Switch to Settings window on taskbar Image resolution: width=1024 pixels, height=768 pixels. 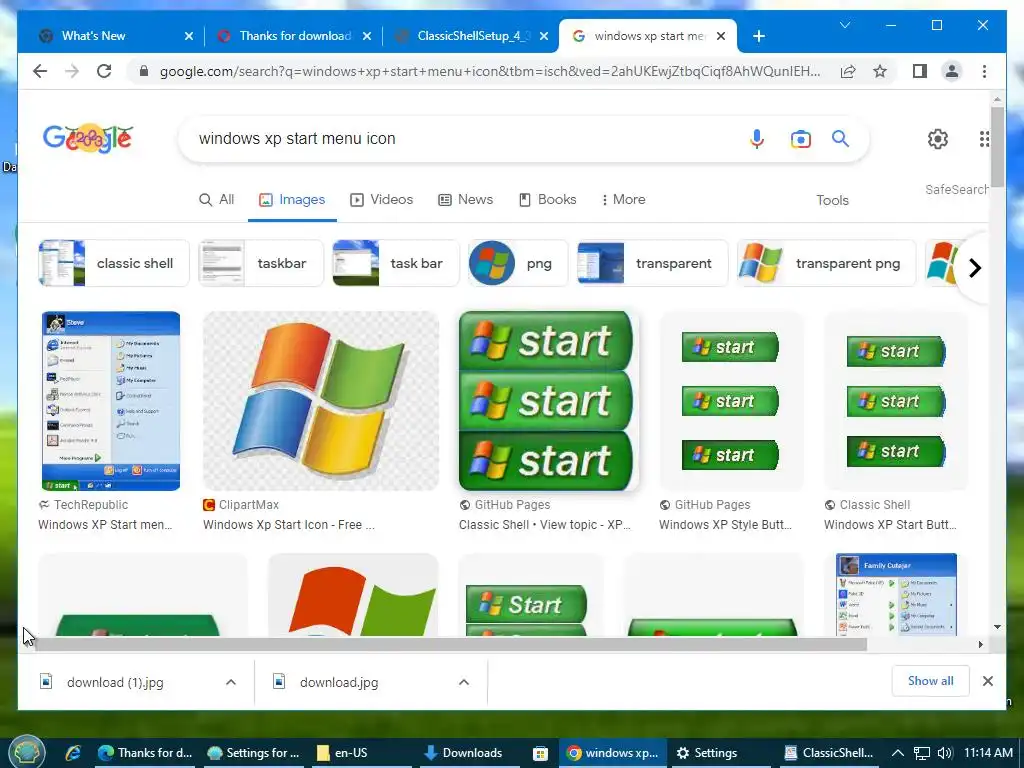707,753
